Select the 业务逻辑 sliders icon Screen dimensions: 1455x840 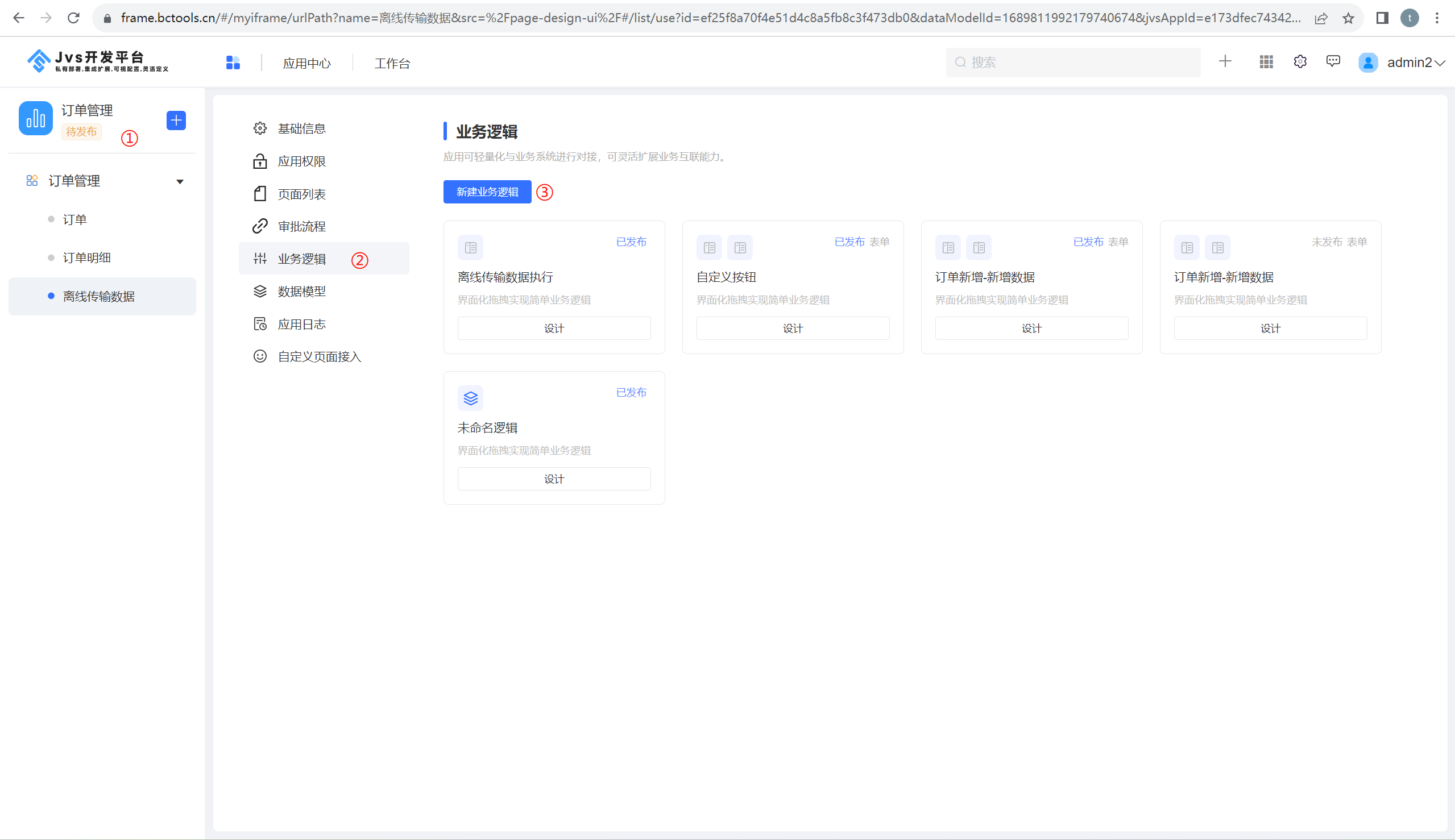point(260,259)
